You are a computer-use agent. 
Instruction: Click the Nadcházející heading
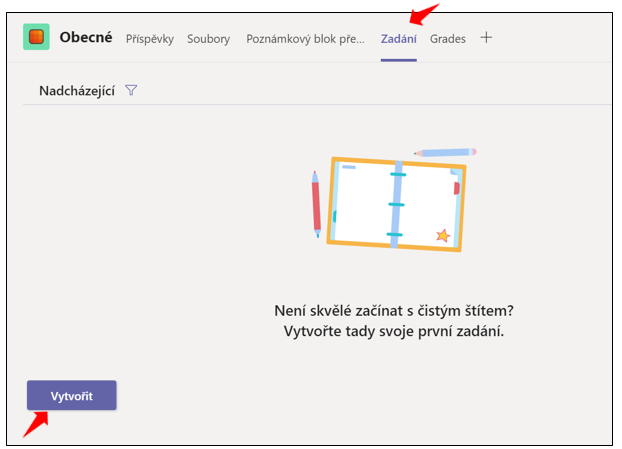click(x=77, y=91)
